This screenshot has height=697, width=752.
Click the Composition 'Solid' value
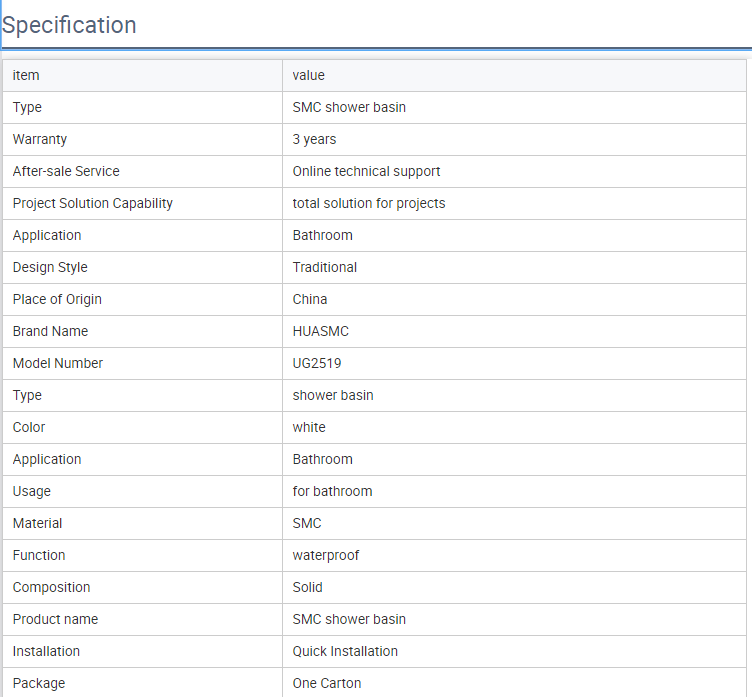[307, 587]
